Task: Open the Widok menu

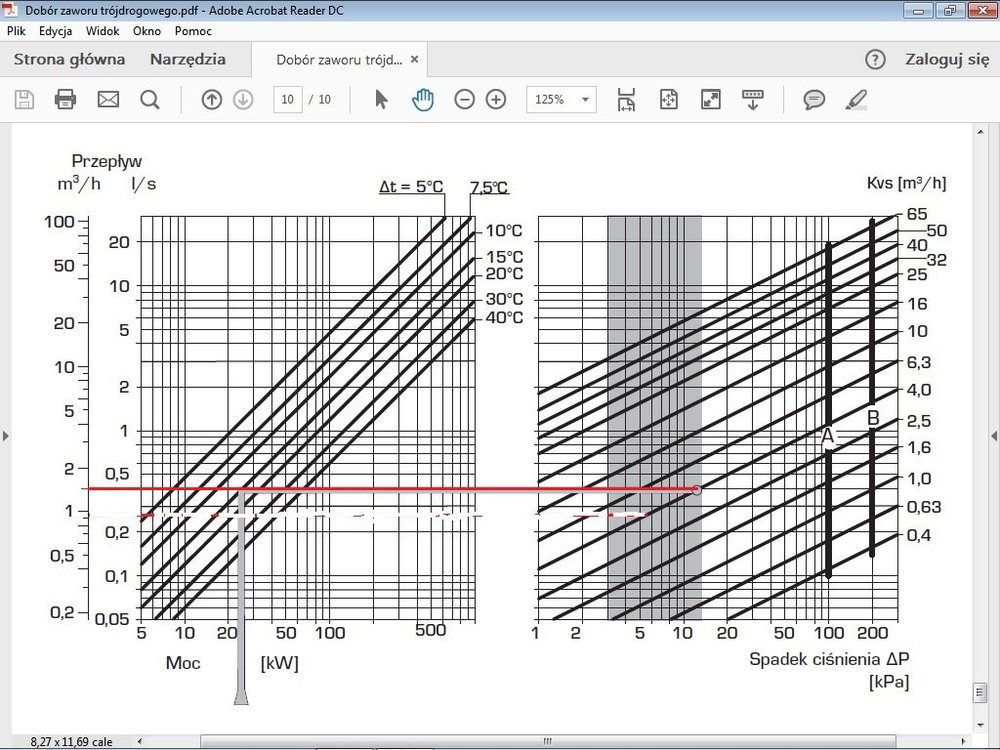Action: [102, 31]
